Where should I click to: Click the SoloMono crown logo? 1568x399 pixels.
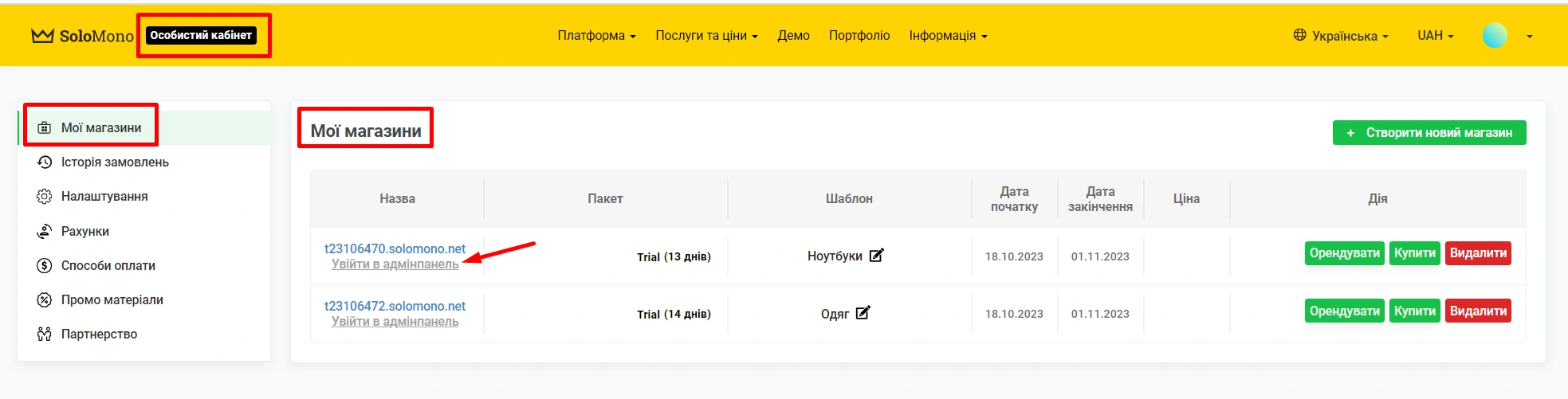pyautogui.click(x=43, y=36)
